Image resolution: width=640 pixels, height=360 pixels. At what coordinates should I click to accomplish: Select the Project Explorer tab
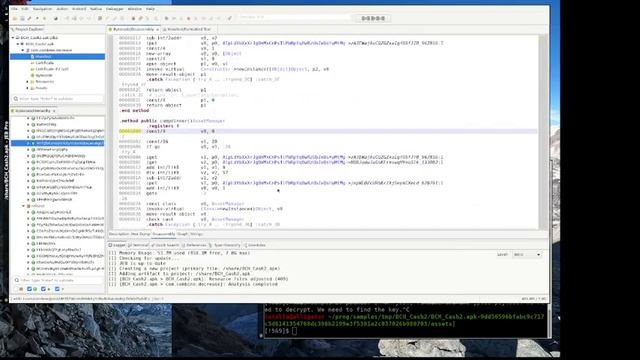(x=27, y=29)
